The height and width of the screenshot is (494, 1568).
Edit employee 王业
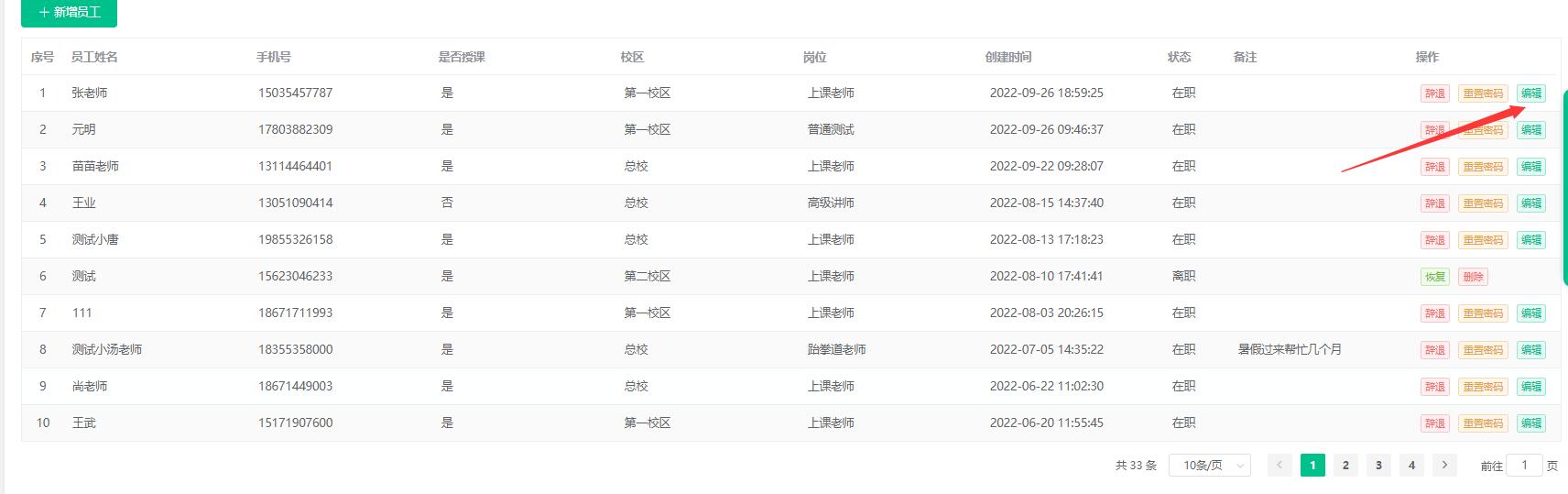(1530, 203)
